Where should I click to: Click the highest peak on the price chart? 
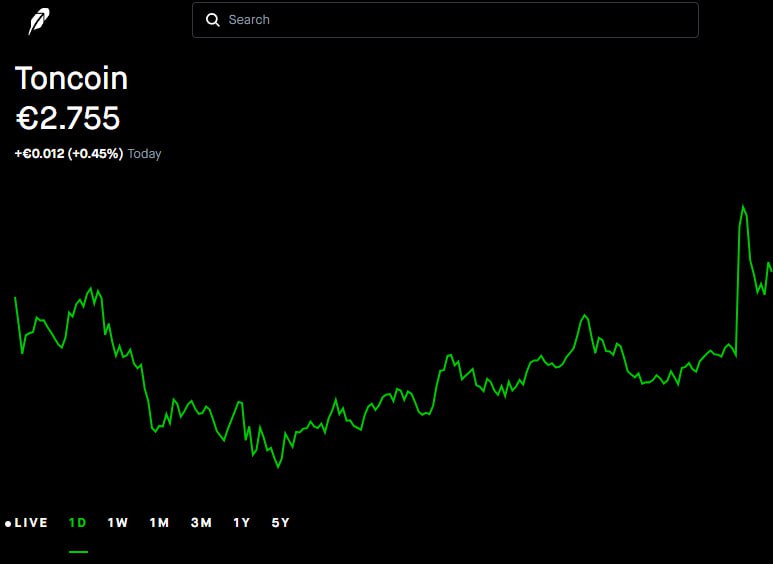pyautogui.click(x=743, y=207)
